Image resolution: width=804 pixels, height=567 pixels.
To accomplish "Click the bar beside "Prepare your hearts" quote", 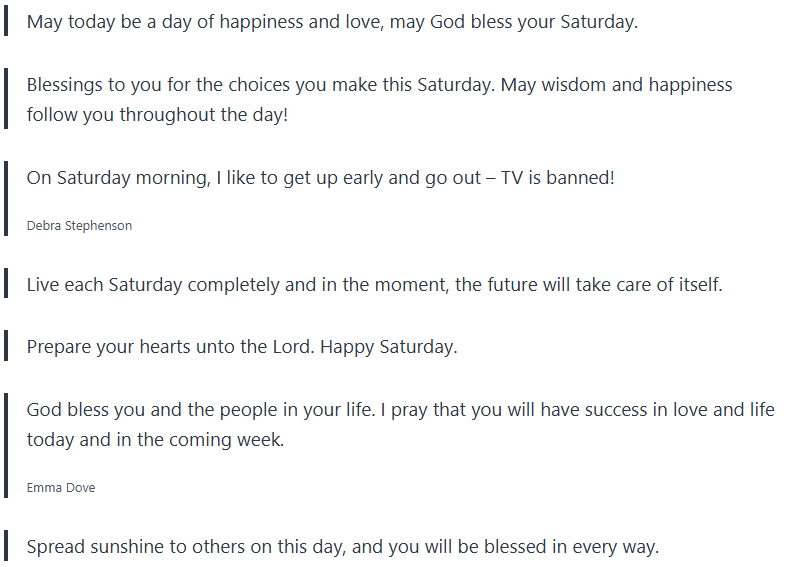I will point(7,348).
